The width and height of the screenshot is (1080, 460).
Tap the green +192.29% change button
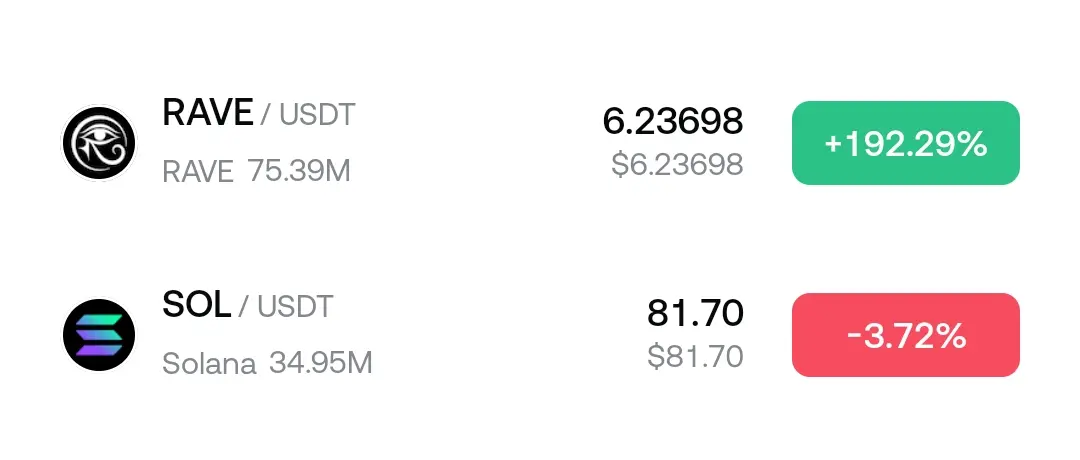pyautogui.click(x=905, y=143)
